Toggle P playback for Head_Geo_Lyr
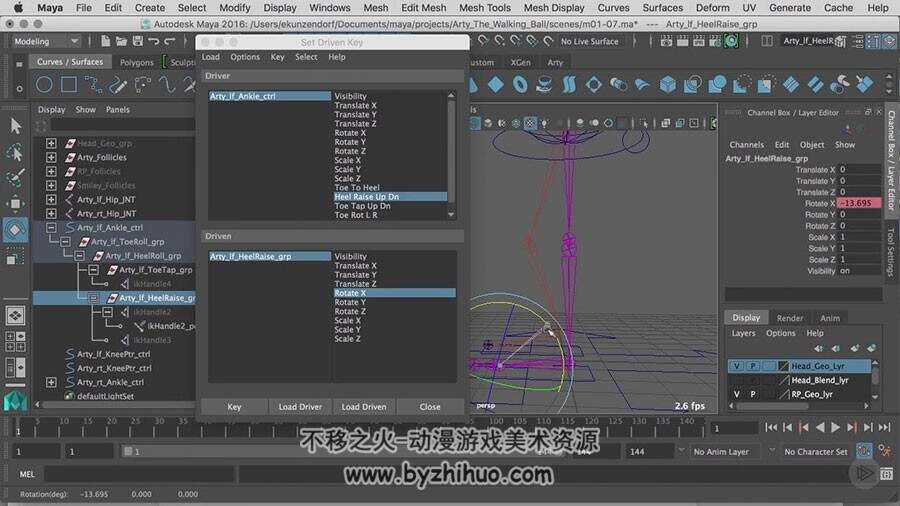 (752, 366)
